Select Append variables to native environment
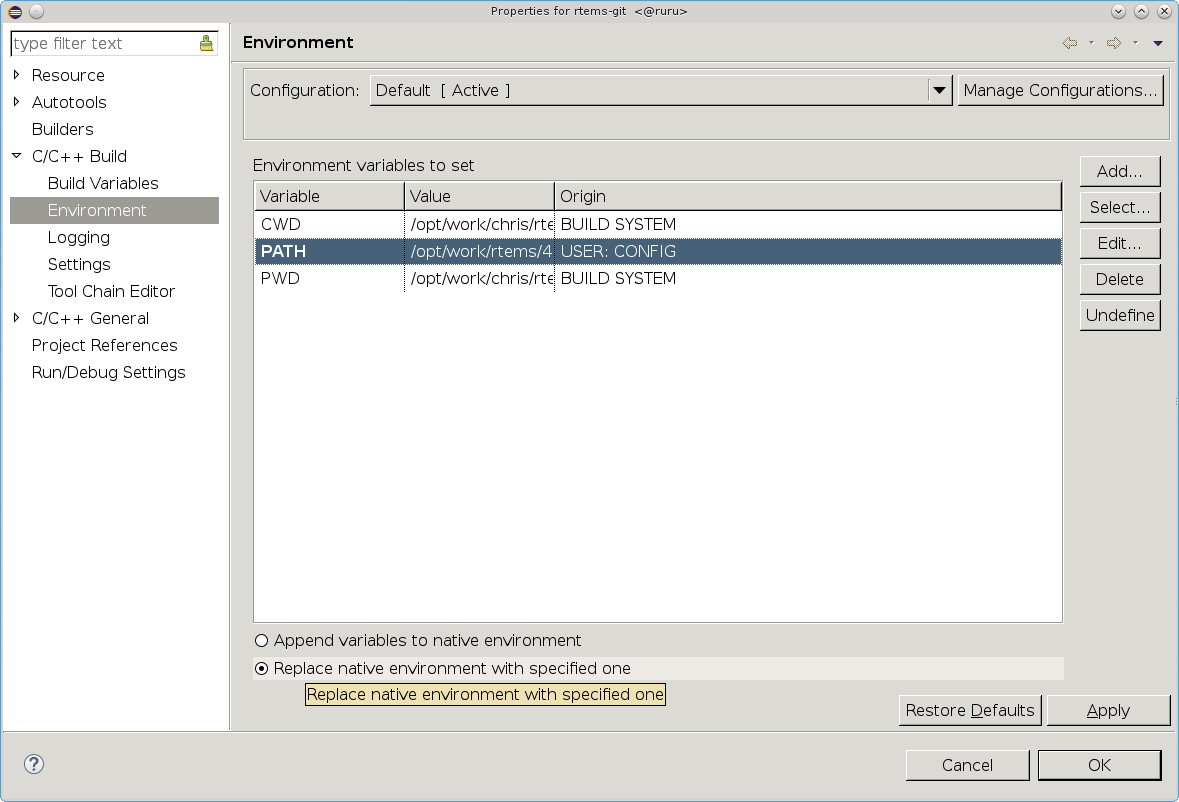Viewport: 1179px width, 802px height. click(262, 641)
